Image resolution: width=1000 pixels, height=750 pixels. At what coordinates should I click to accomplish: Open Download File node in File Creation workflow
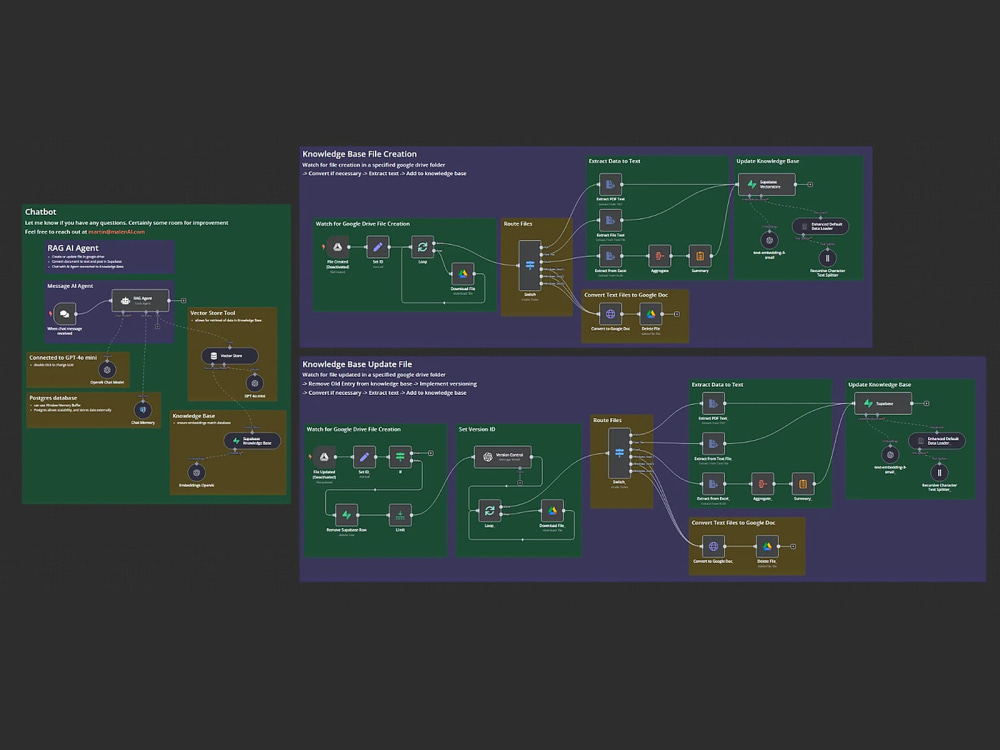coord(463,274)
